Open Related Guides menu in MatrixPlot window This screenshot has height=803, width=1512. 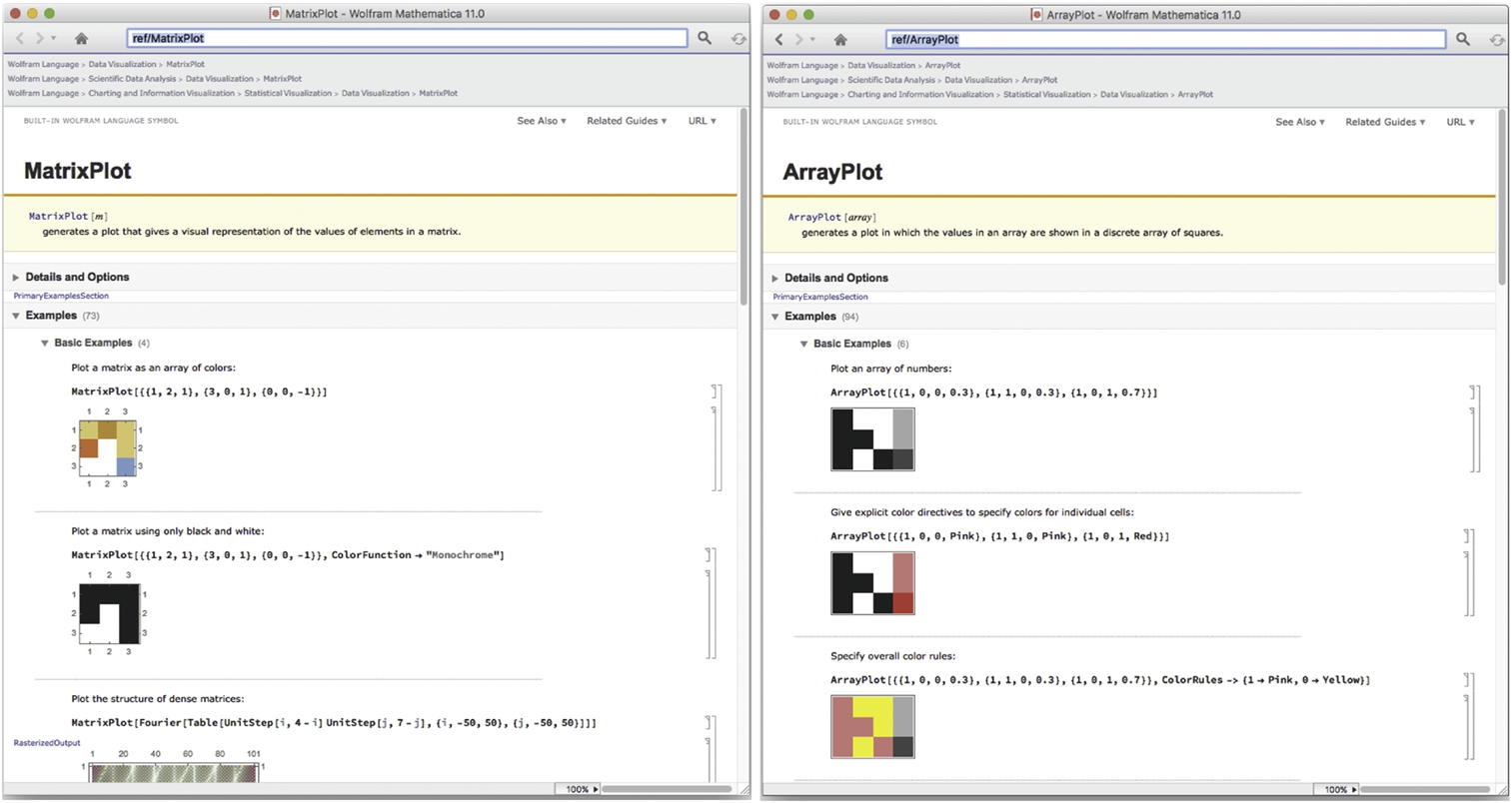627,121
